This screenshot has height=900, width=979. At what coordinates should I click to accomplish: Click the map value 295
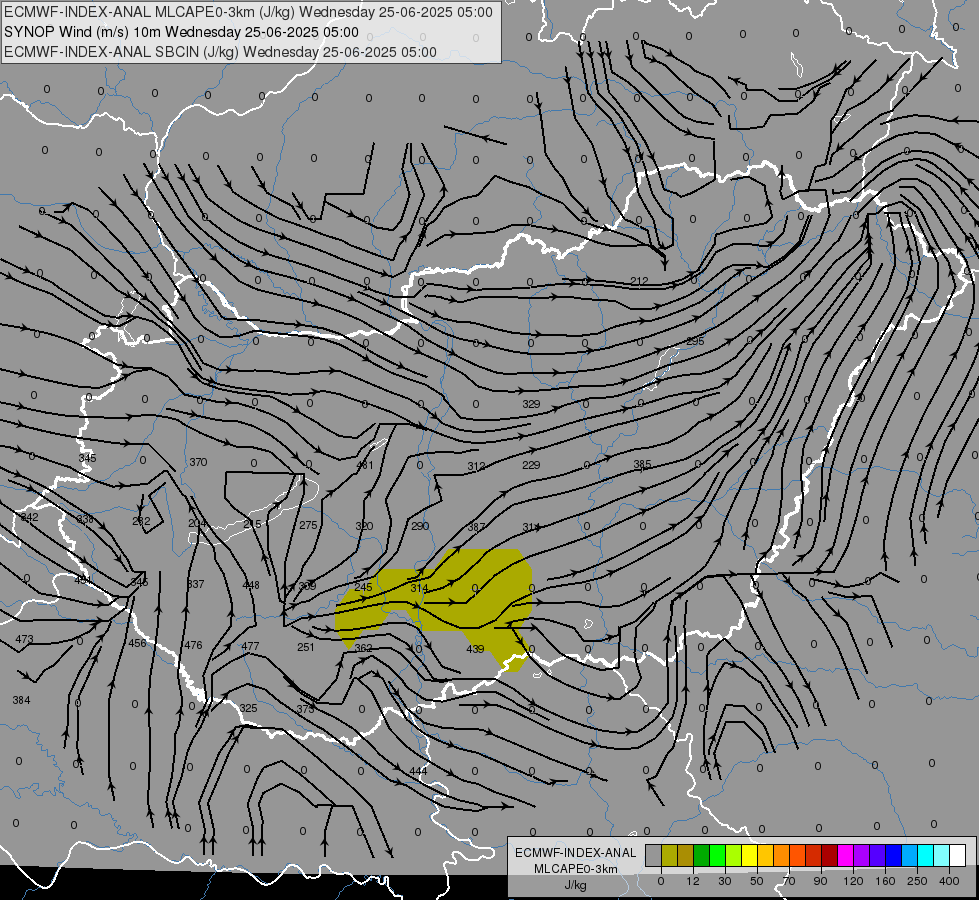(x=695, y=341)
